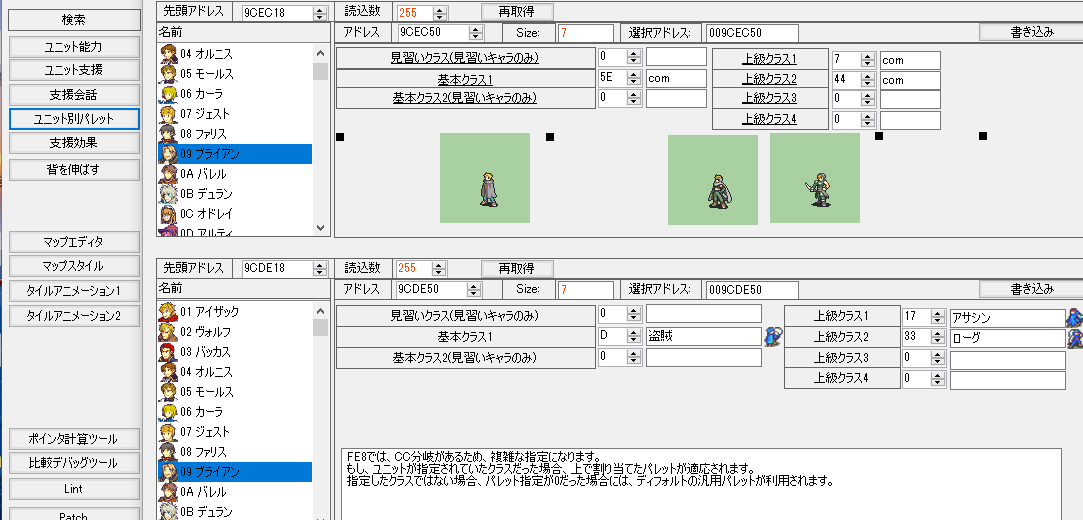Click the caped base-class battle sprite preview

[x=485, y=178]
